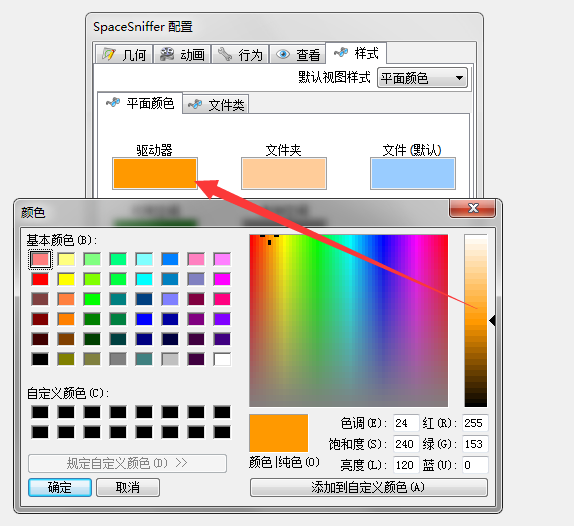The height and width of the screenshot is (526, 574).
Task: Click the 样式 tab style icon
Action: click(x=341, y=53)
